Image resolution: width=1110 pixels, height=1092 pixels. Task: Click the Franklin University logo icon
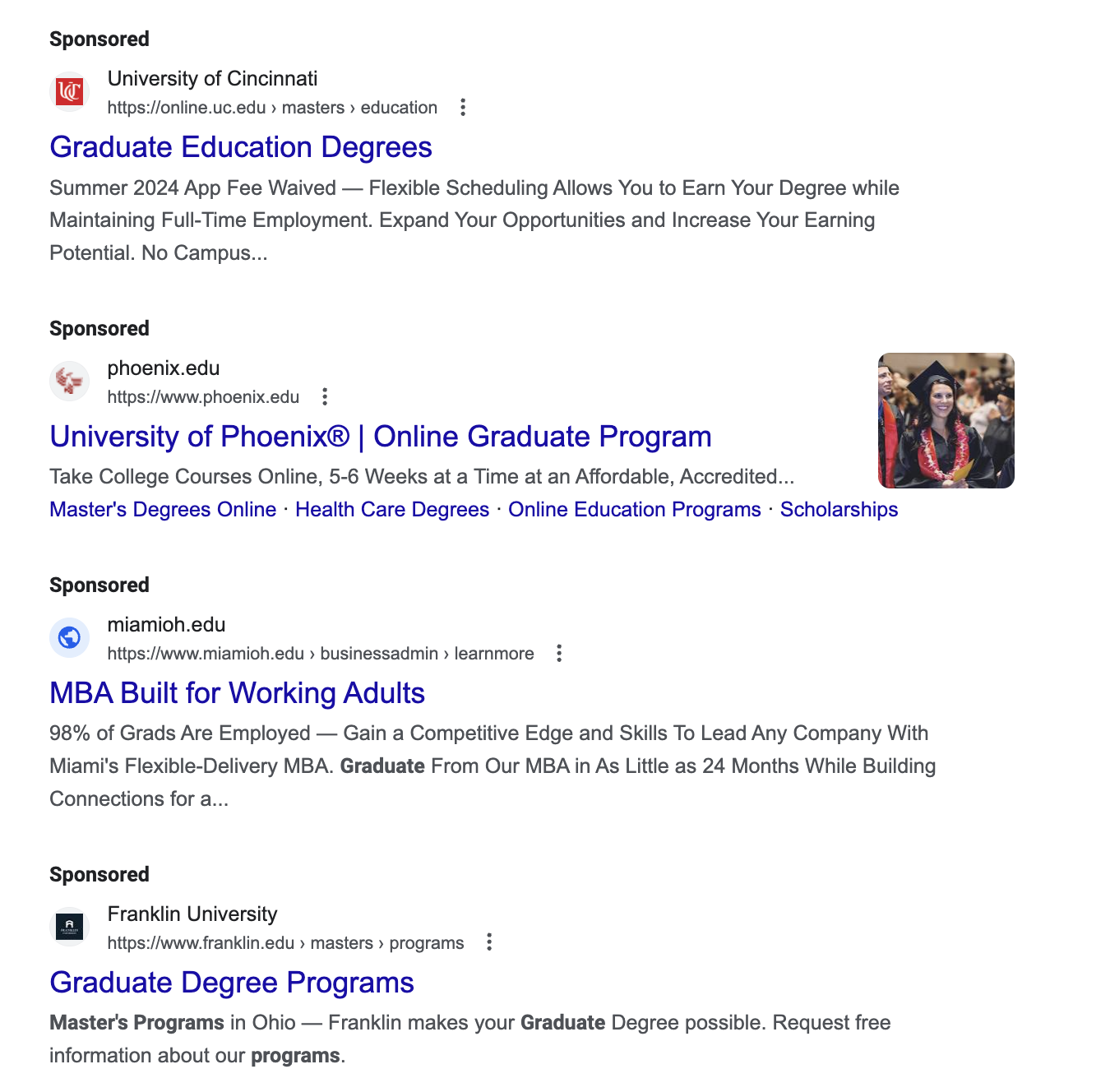70,927
